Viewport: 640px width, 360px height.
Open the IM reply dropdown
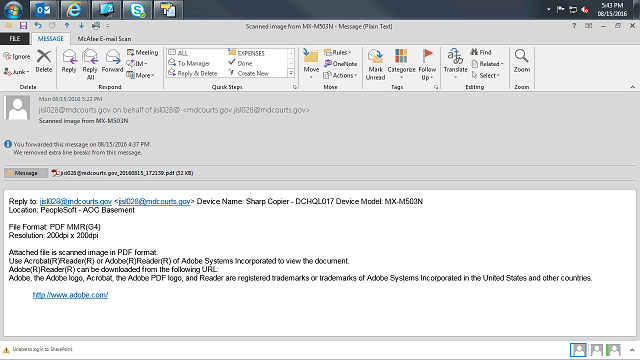coord(137,64)
